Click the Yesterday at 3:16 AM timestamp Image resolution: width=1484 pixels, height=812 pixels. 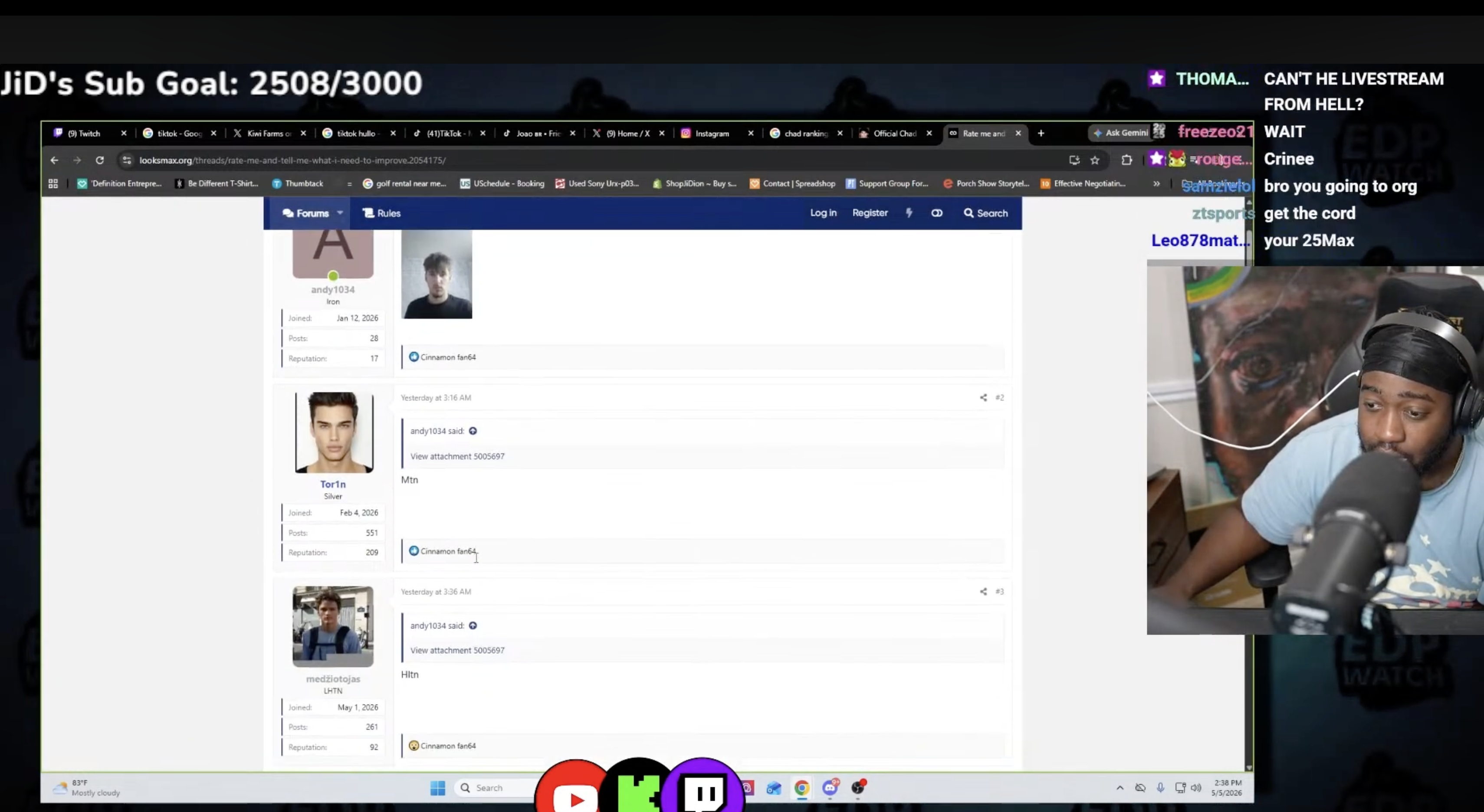click(436, 397)
